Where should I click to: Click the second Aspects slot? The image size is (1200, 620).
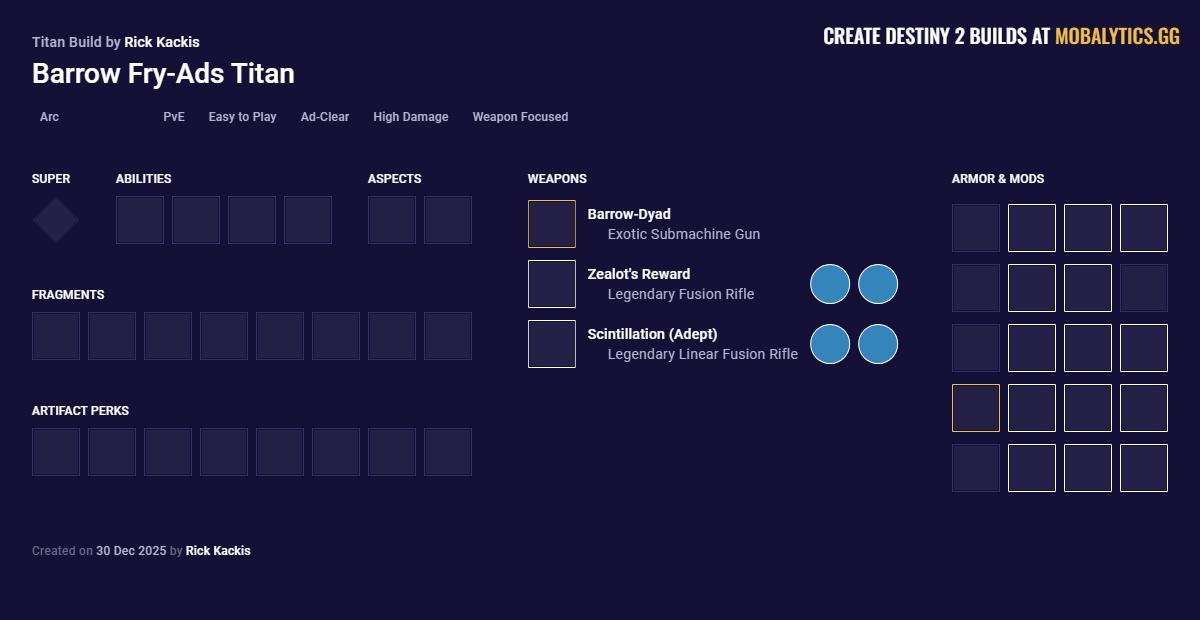(448, 220)
